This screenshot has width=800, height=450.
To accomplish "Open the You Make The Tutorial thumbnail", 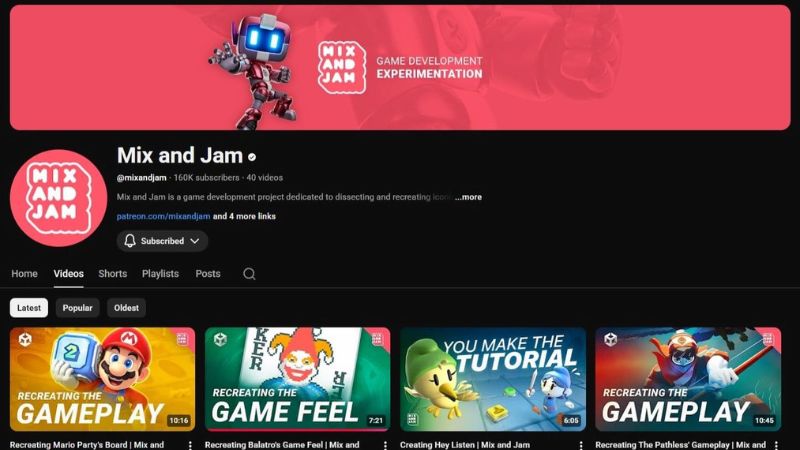I will pyautogui.click(x=493, y=379).
